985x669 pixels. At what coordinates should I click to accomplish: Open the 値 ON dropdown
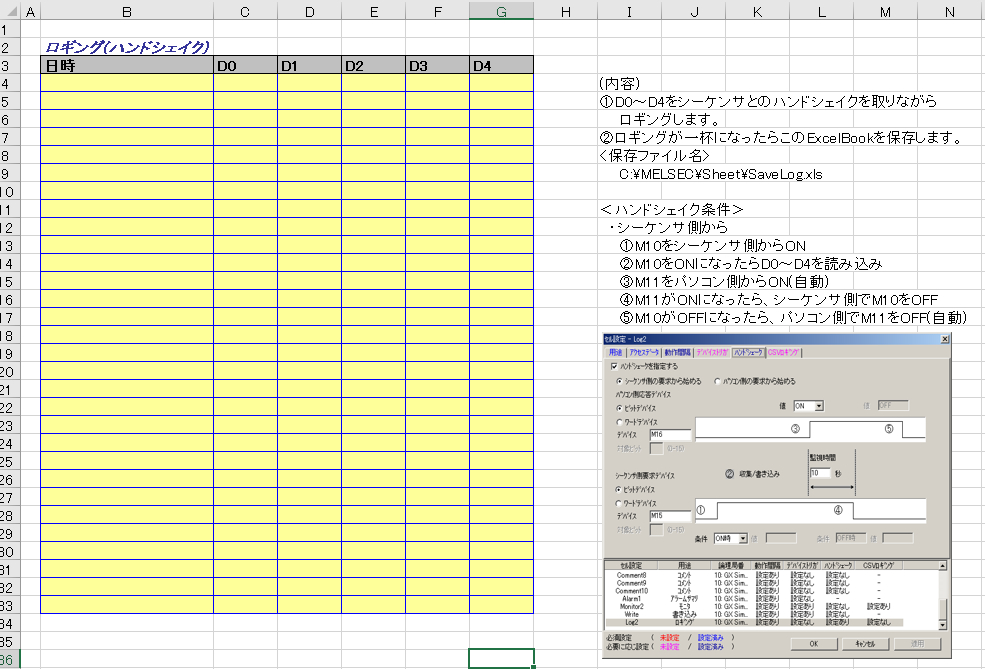pos(819,406)
